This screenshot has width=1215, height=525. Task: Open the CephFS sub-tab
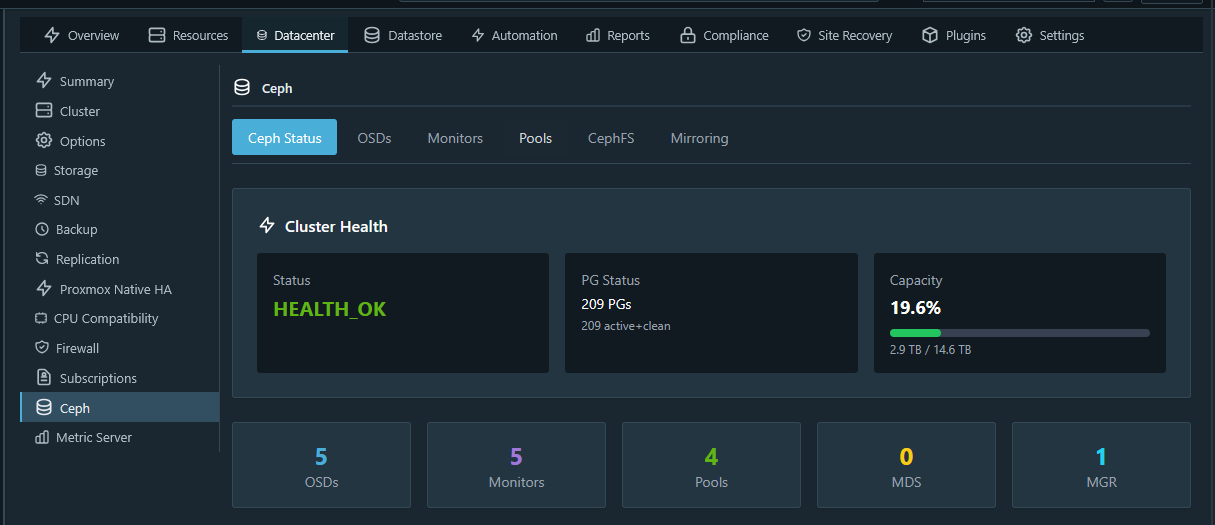[x=611, y=138]
